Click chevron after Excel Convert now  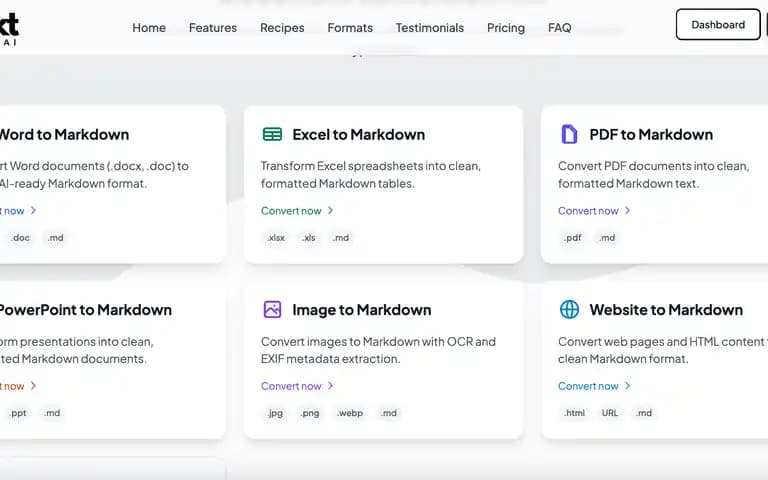(x=330, y=210)
